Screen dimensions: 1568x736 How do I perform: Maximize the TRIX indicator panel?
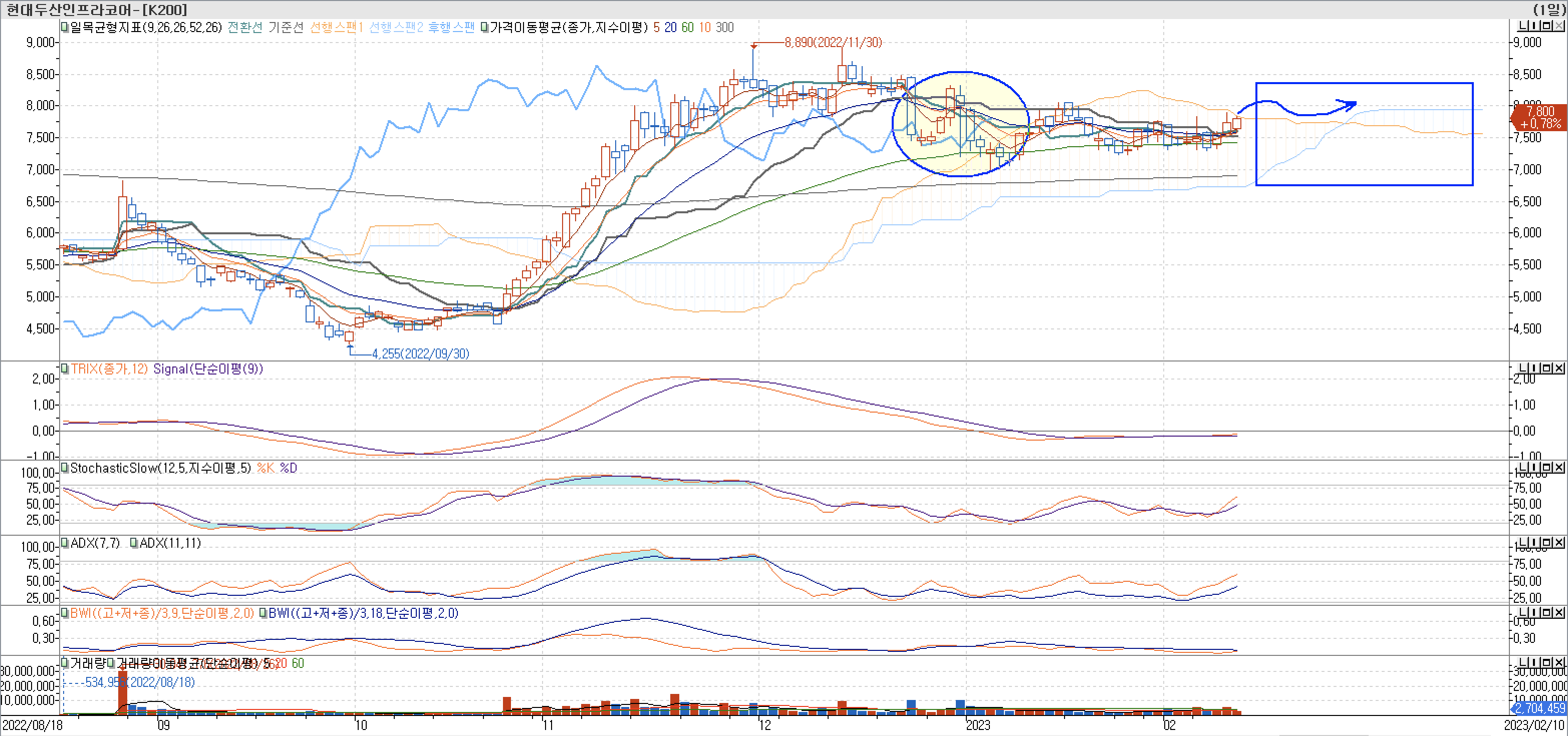click(x=1546, y=368)
